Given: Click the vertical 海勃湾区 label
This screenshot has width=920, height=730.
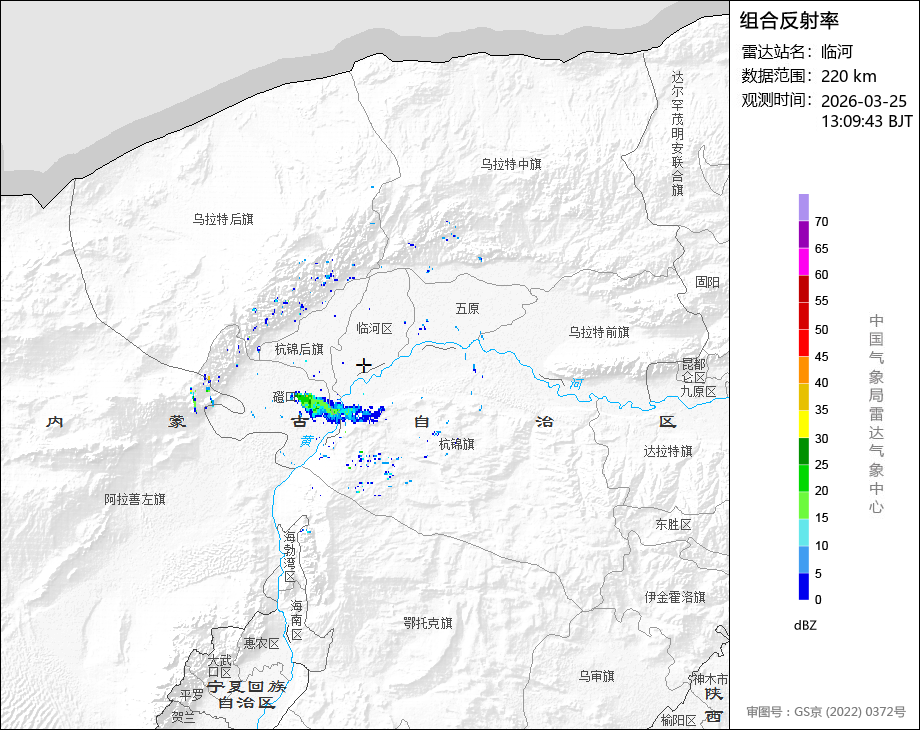Looking at the screenshot, I should point(290,557).
